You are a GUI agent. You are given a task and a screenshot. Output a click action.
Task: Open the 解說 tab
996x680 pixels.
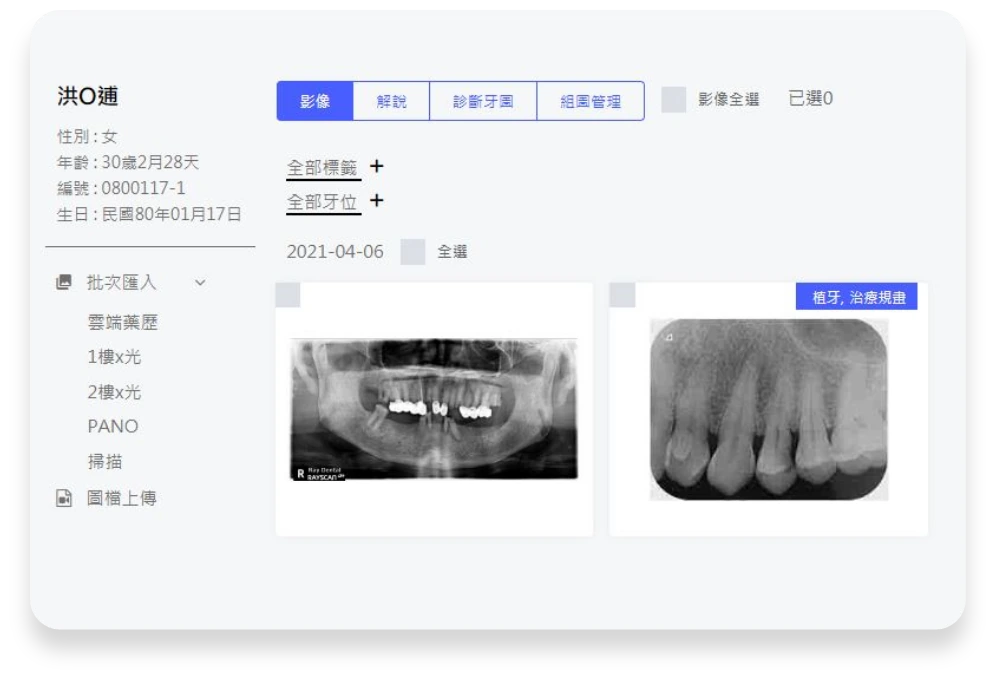[x=391, y=101]
